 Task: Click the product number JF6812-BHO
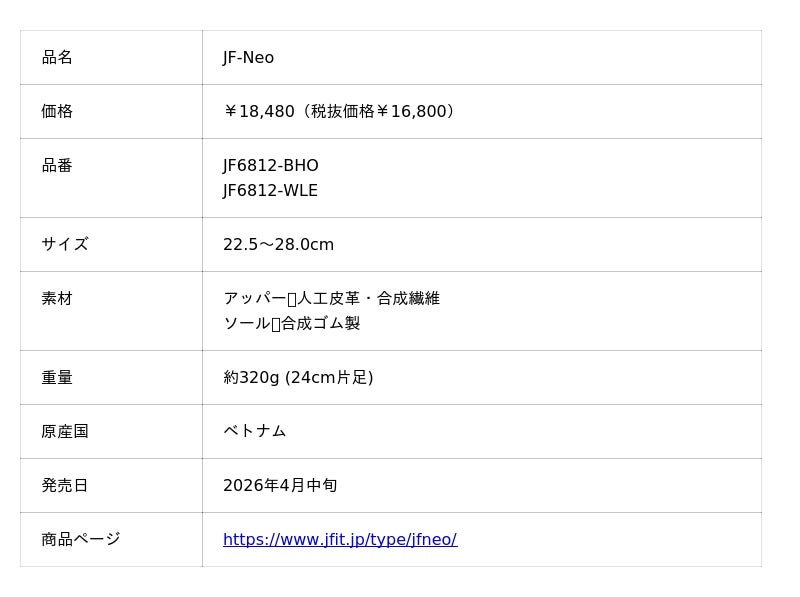click(270, 166)
